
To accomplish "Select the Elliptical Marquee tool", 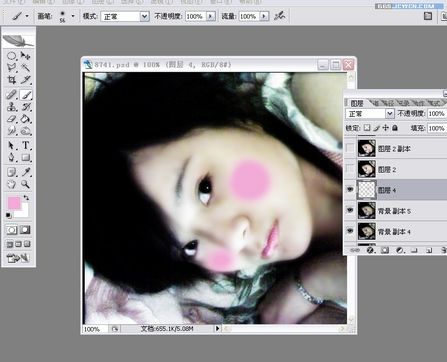I will coord(11,56).
